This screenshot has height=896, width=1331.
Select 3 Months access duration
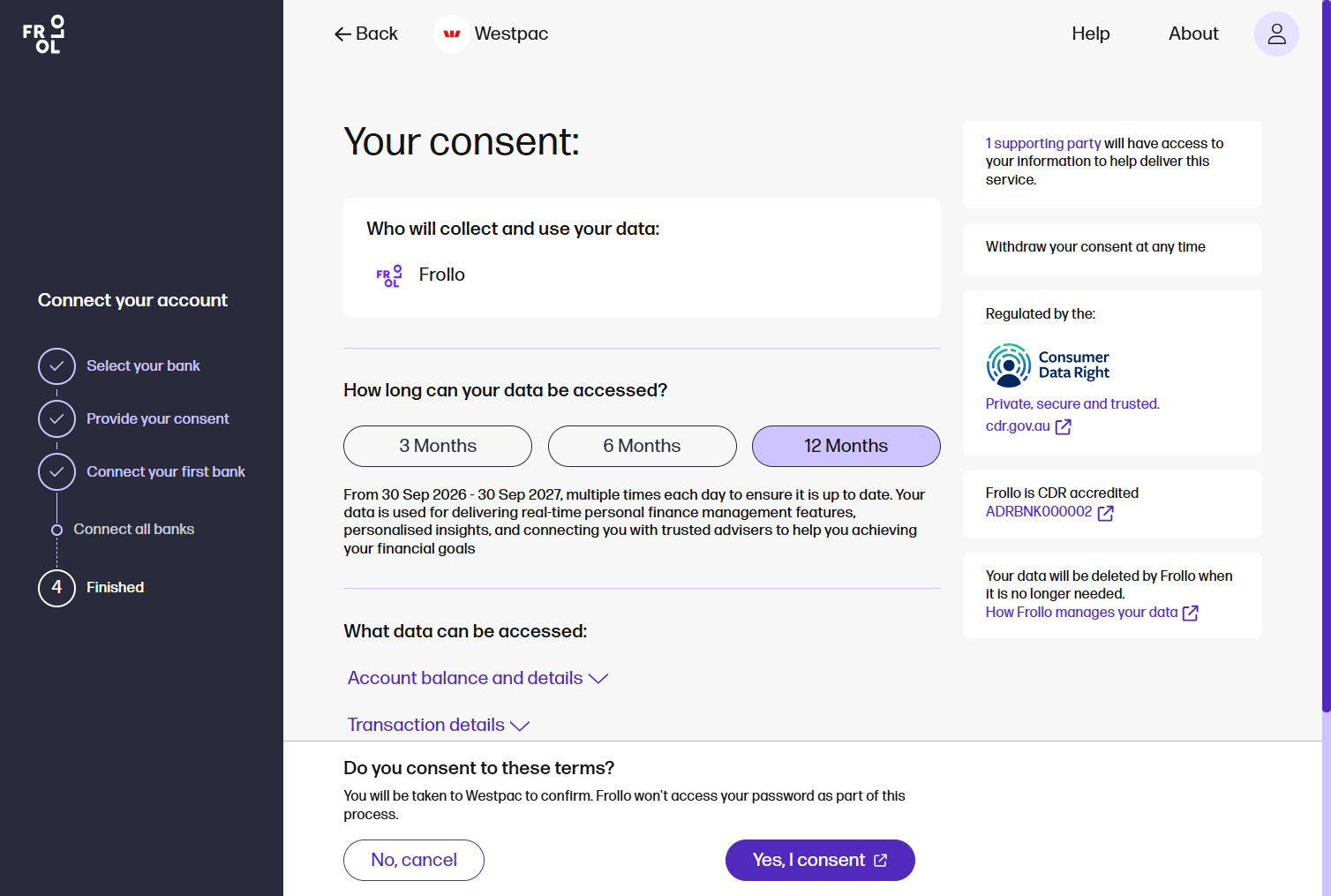point(438,446)
